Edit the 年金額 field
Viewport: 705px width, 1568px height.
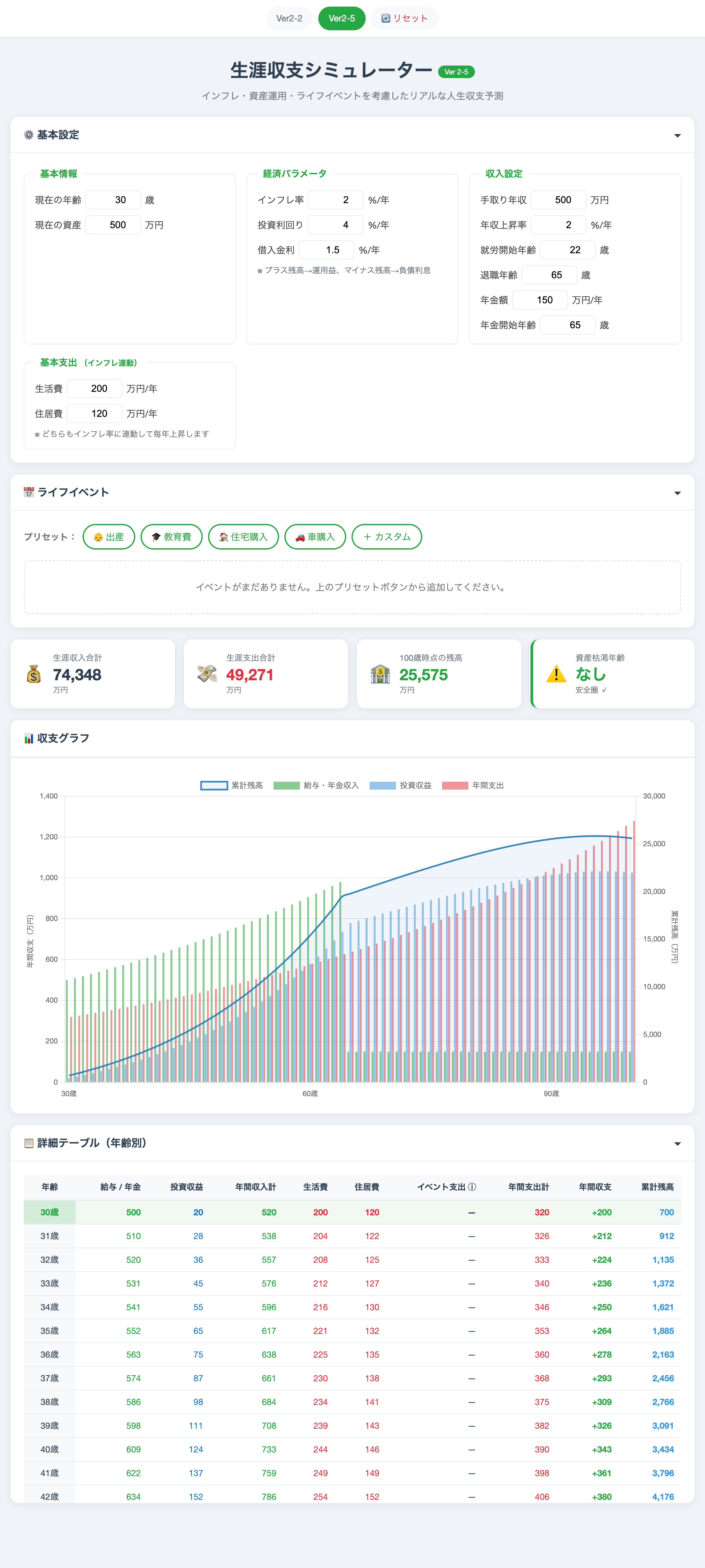pos(540,300)
